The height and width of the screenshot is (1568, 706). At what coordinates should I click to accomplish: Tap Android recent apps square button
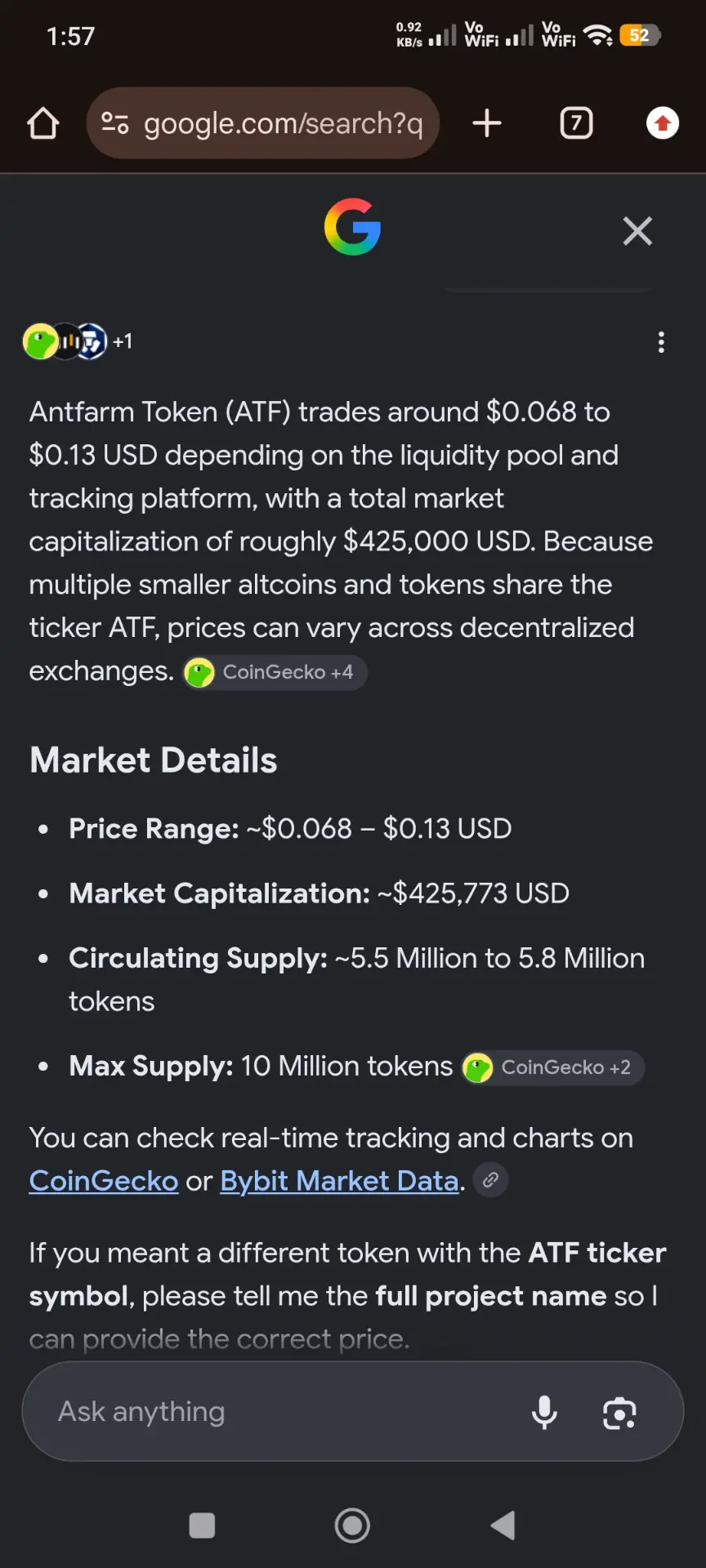tap(202, 1526)
